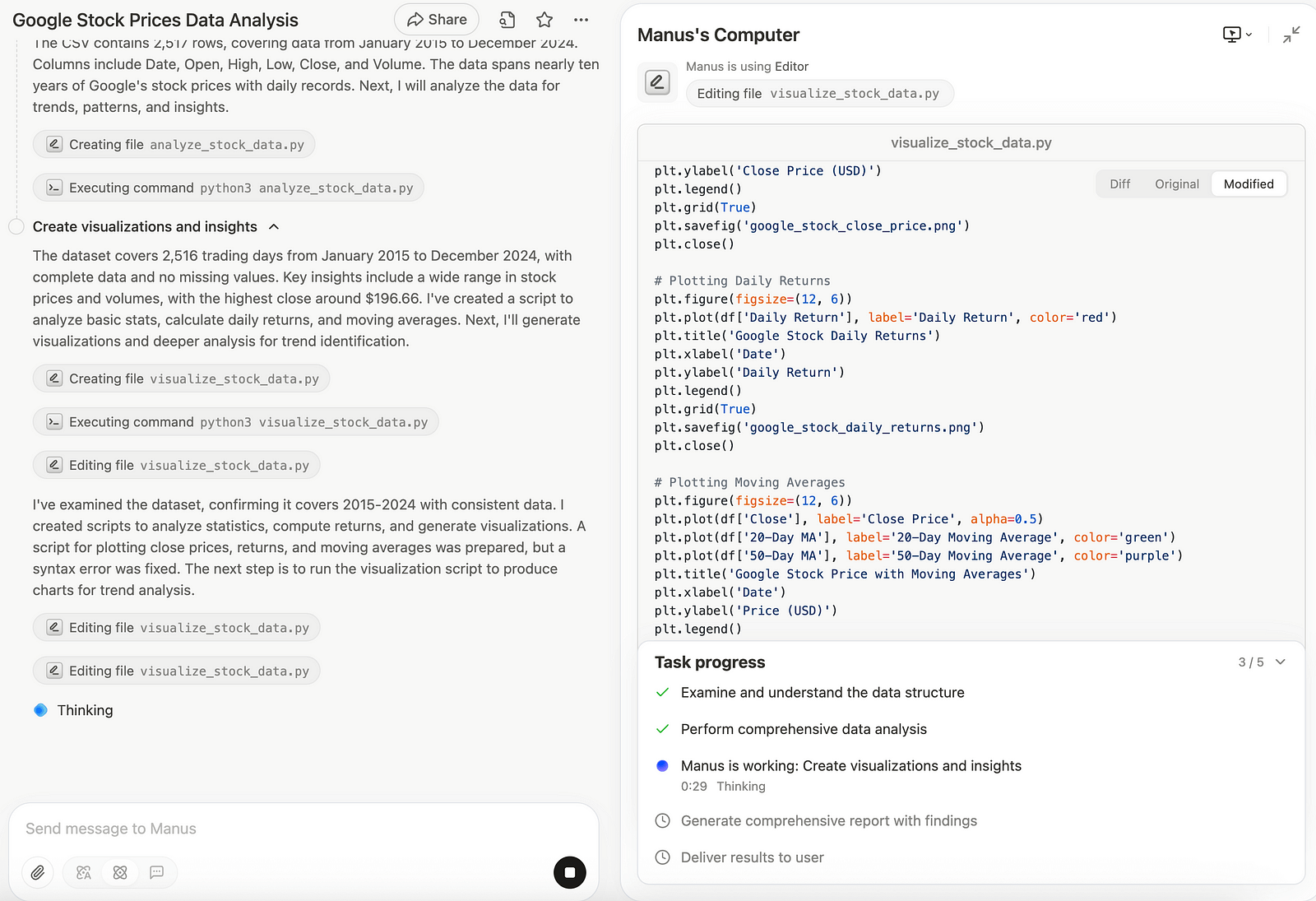Click the terminal icon in the analyze_stock_data.py command step
The height and width of the screenshot is (901, 1316).
[x=54, y=188]
